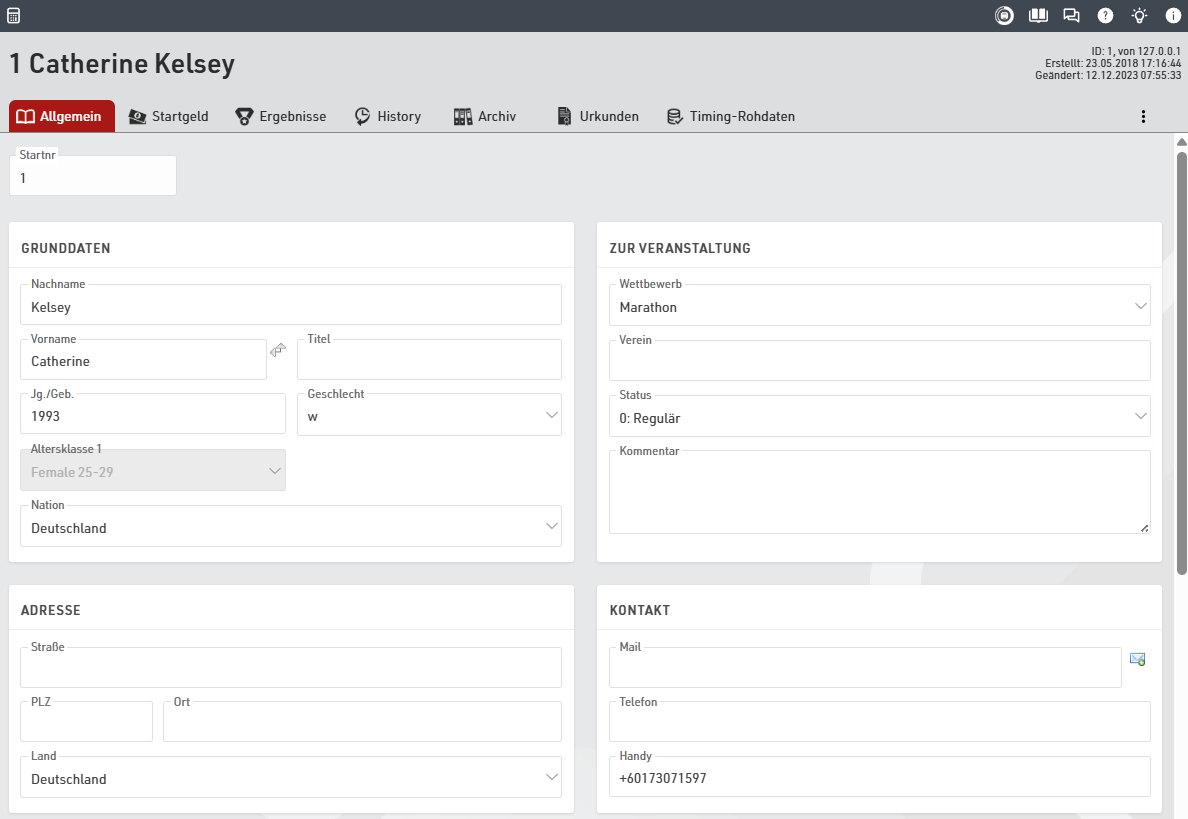Viewport: 1188px width, 819px height.
Task: Click the lightbulb ideas icon
Action: (1139, 16)
